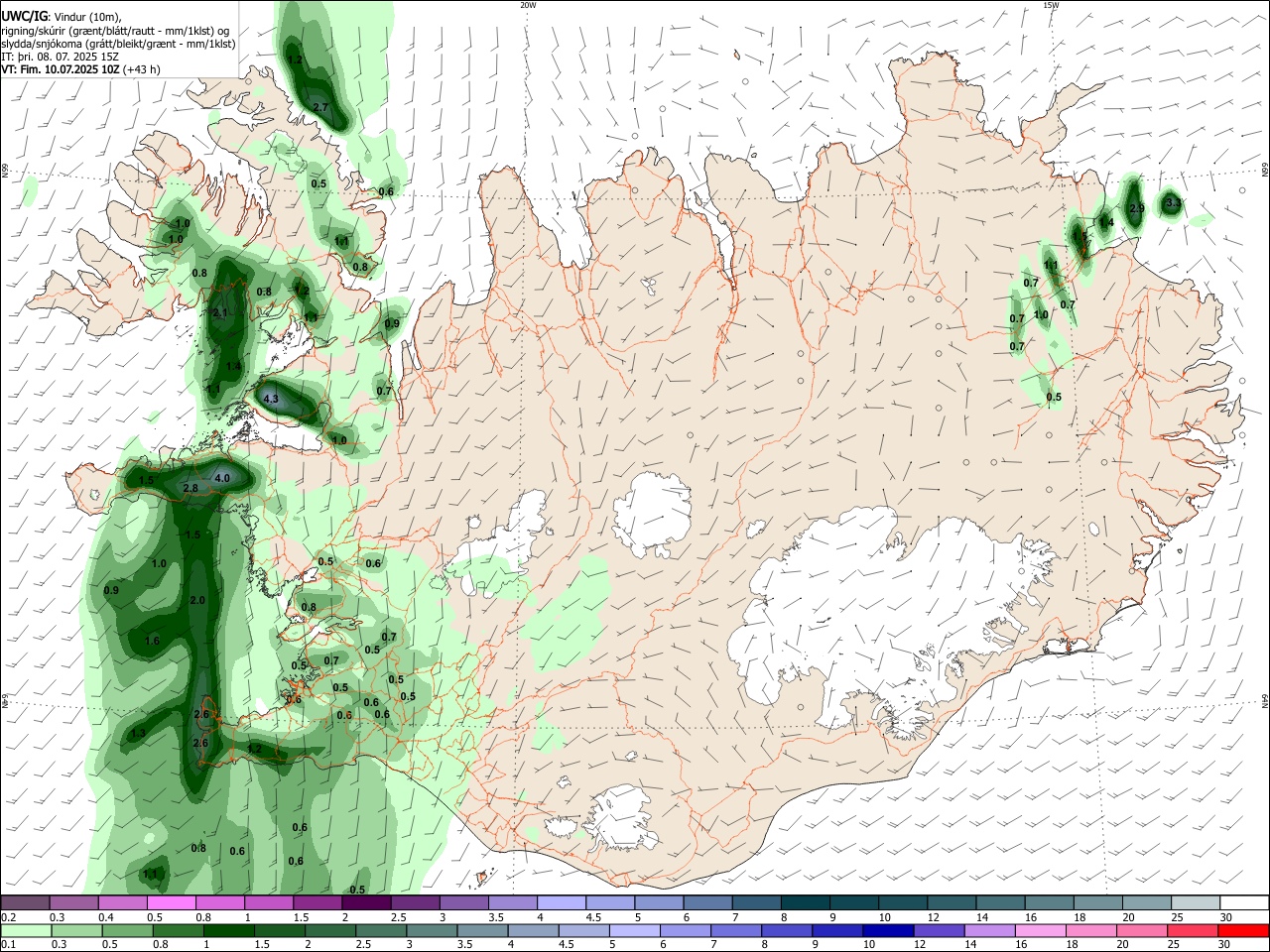Click the 15W longitude label
The image size is (1270, 952).
[1051, 5]
